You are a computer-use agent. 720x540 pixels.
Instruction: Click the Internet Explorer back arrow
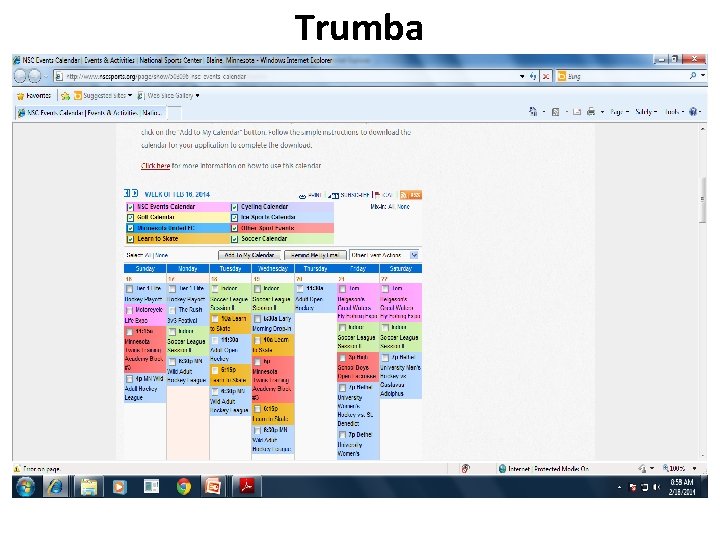(20, 76)
